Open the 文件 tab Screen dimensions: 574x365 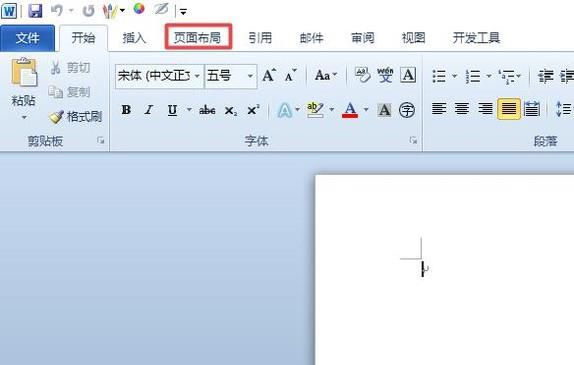click(x=27, y=38)
